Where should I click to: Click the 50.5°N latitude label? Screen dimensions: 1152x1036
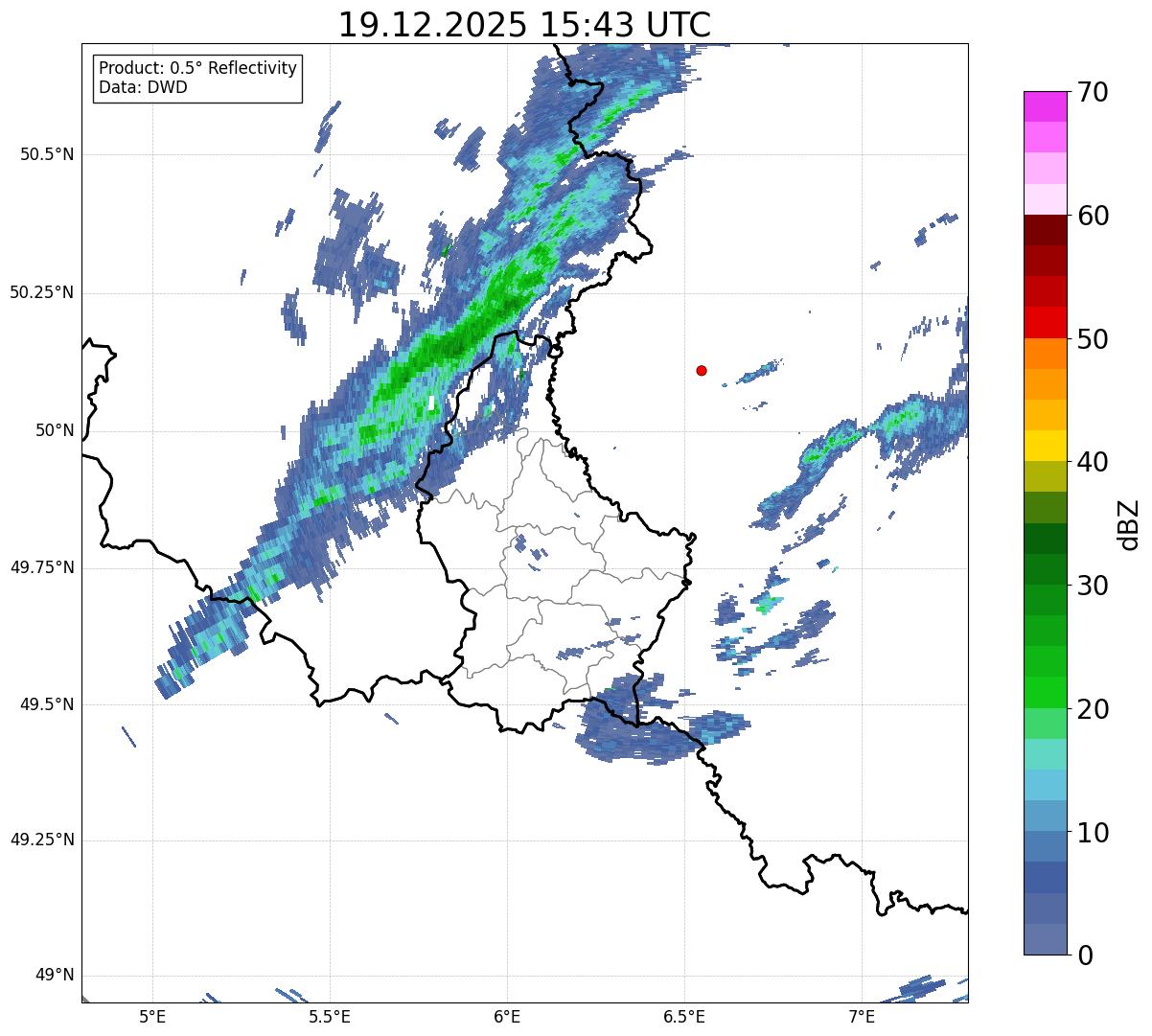46,154
